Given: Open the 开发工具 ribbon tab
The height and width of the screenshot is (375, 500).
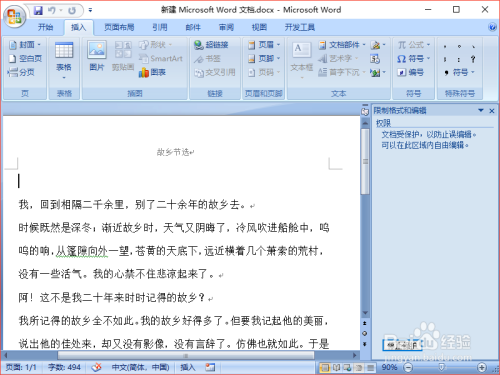Looking at the screenshot, I should pyautogui.click(x=300, y=27).
